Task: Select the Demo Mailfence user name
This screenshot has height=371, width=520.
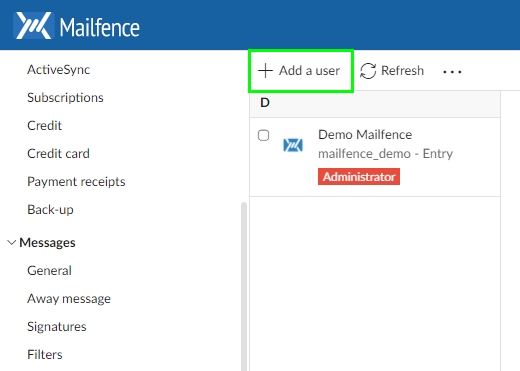Action: [365, 135]
